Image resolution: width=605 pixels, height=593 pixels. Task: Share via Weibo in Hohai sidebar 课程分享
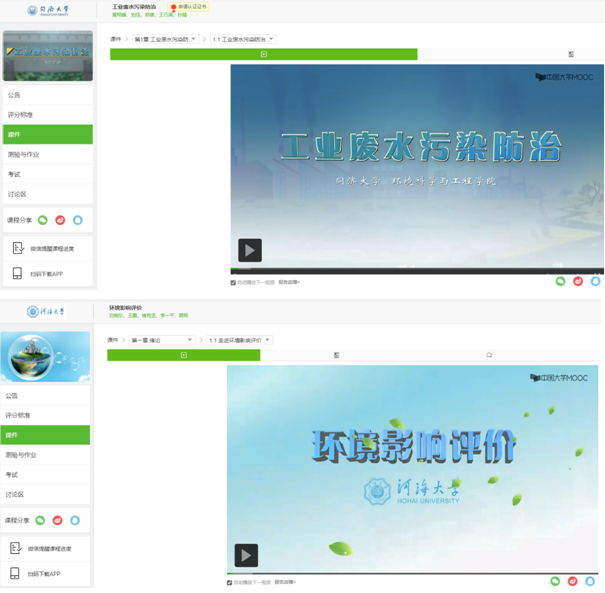57,520
